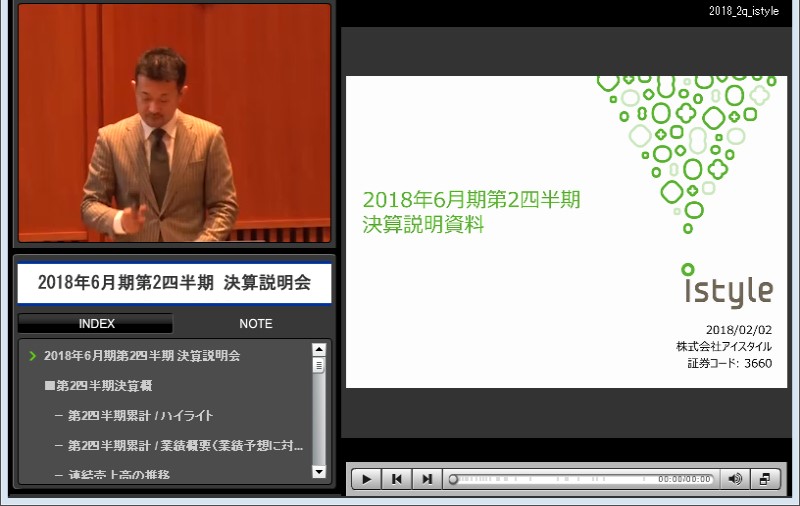Click the 00:00/00:00 time display
The width and height of the screenshot is (800, 506).
coord(684,479)
